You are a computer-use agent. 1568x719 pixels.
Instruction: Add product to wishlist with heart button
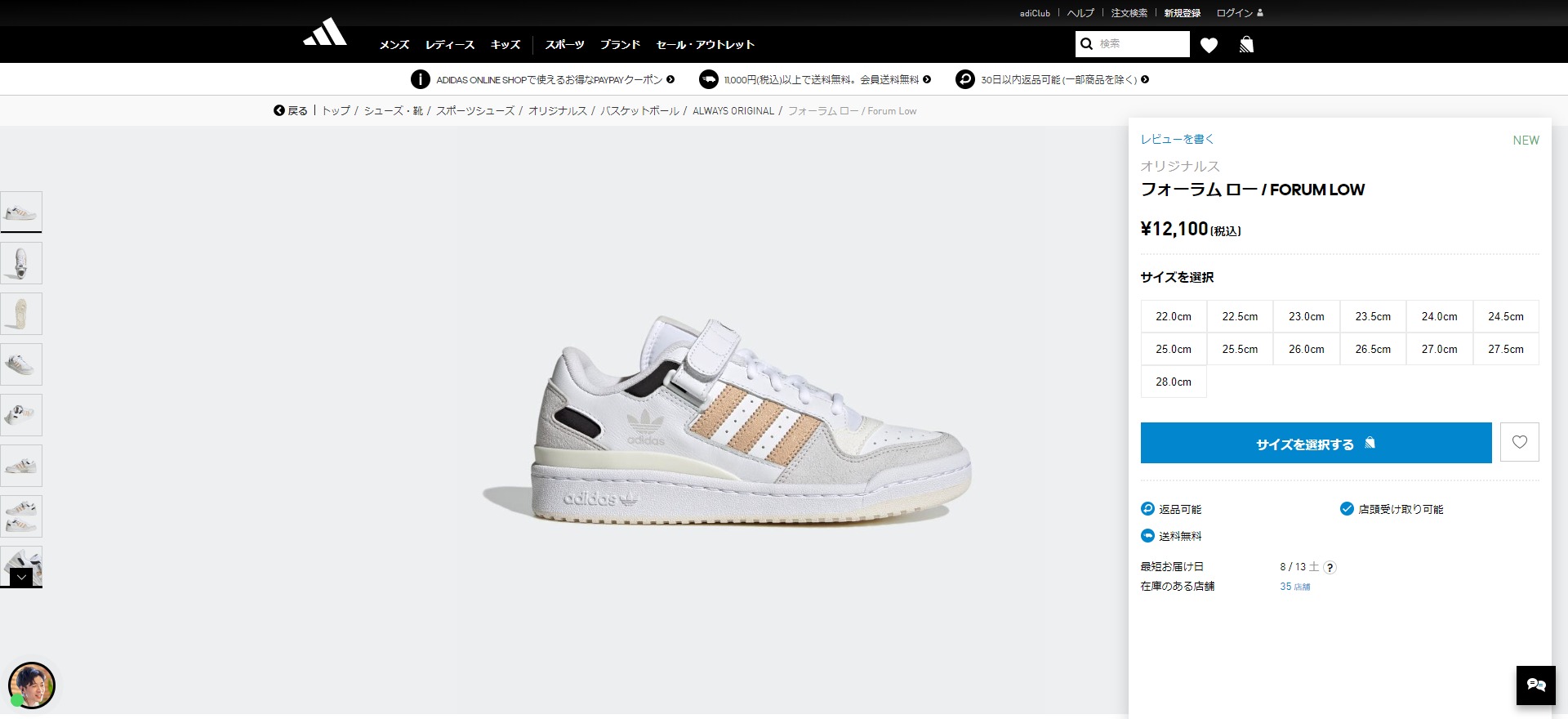1519,442
